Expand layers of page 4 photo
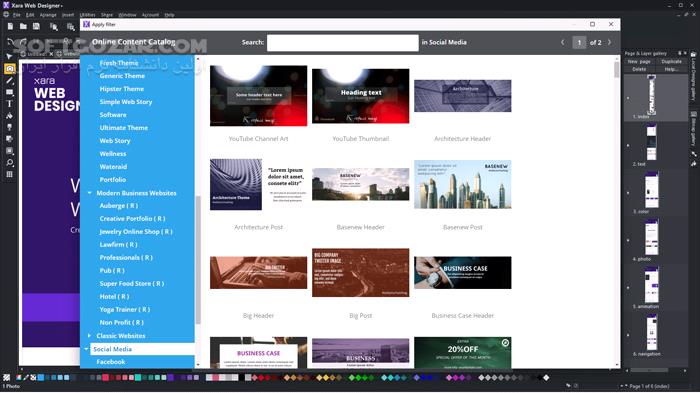The width and height of the screenshot is (700, 393). tap(628, 240)
